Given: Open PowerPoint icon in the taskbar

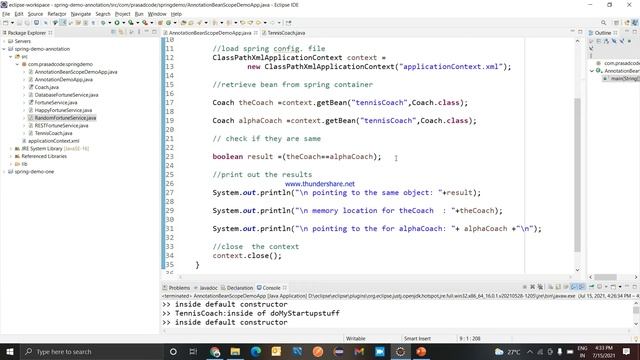Looking at the screenshot, I should click(x=421, y=351).
